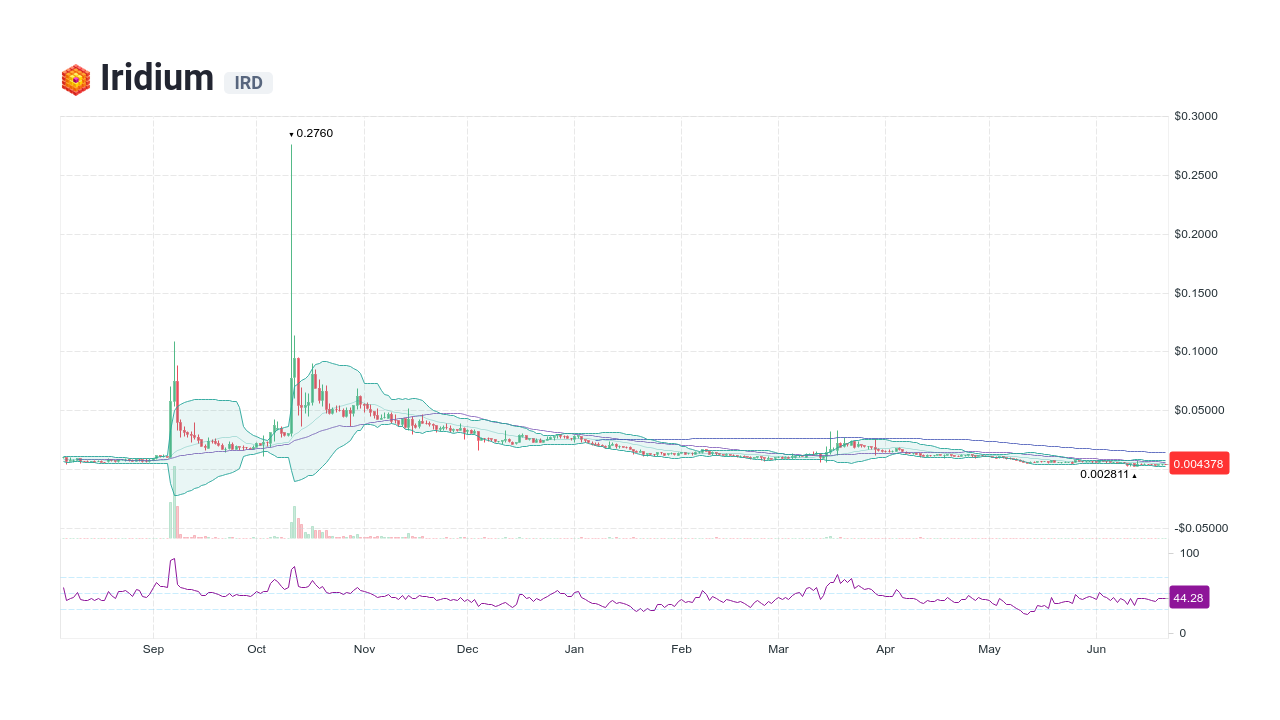Click the Iridium title heading
This screenshot has height=720, width=1280.
point(157,78)
